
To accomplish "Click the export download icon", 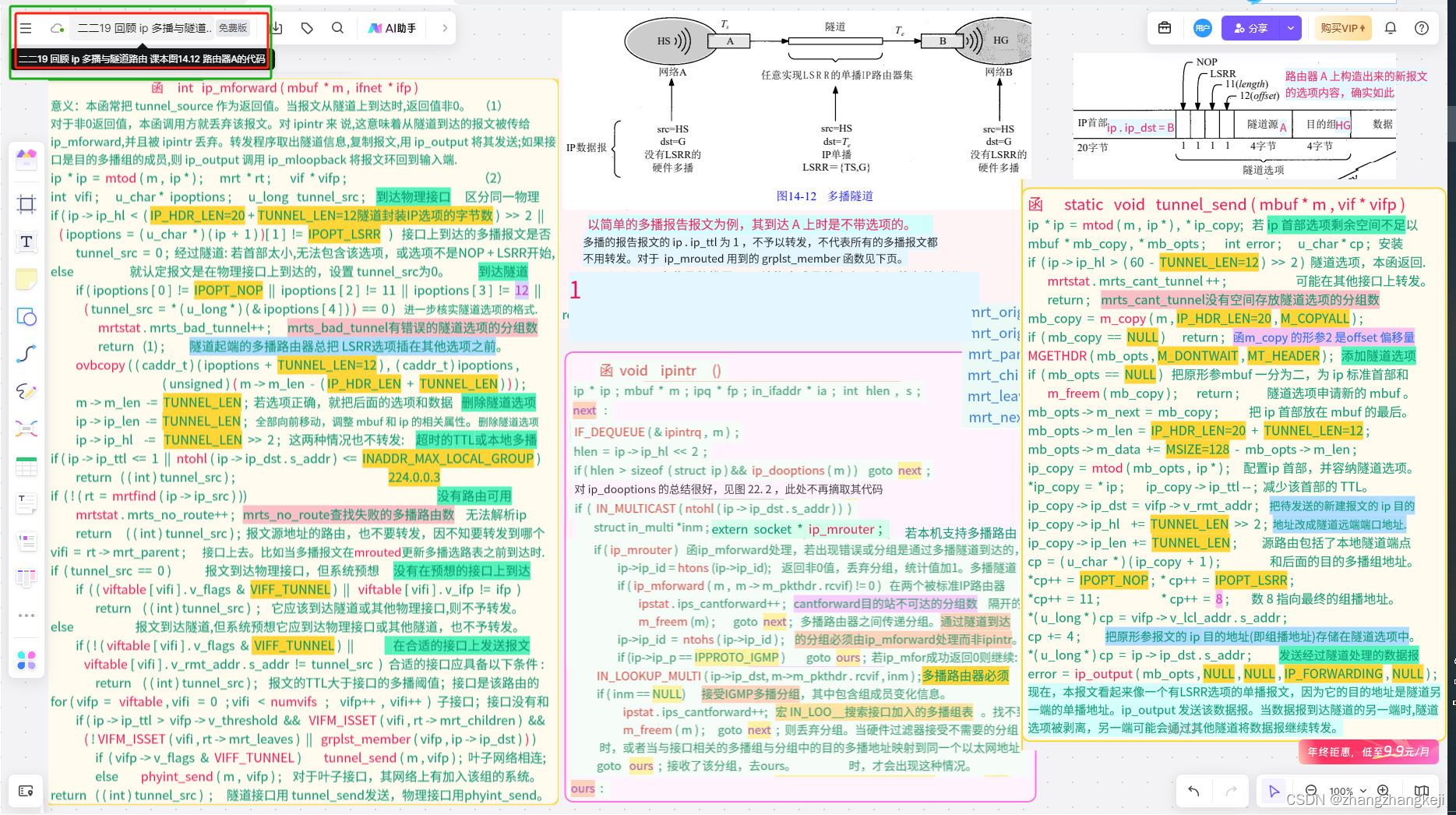I will tap(277, 28).
